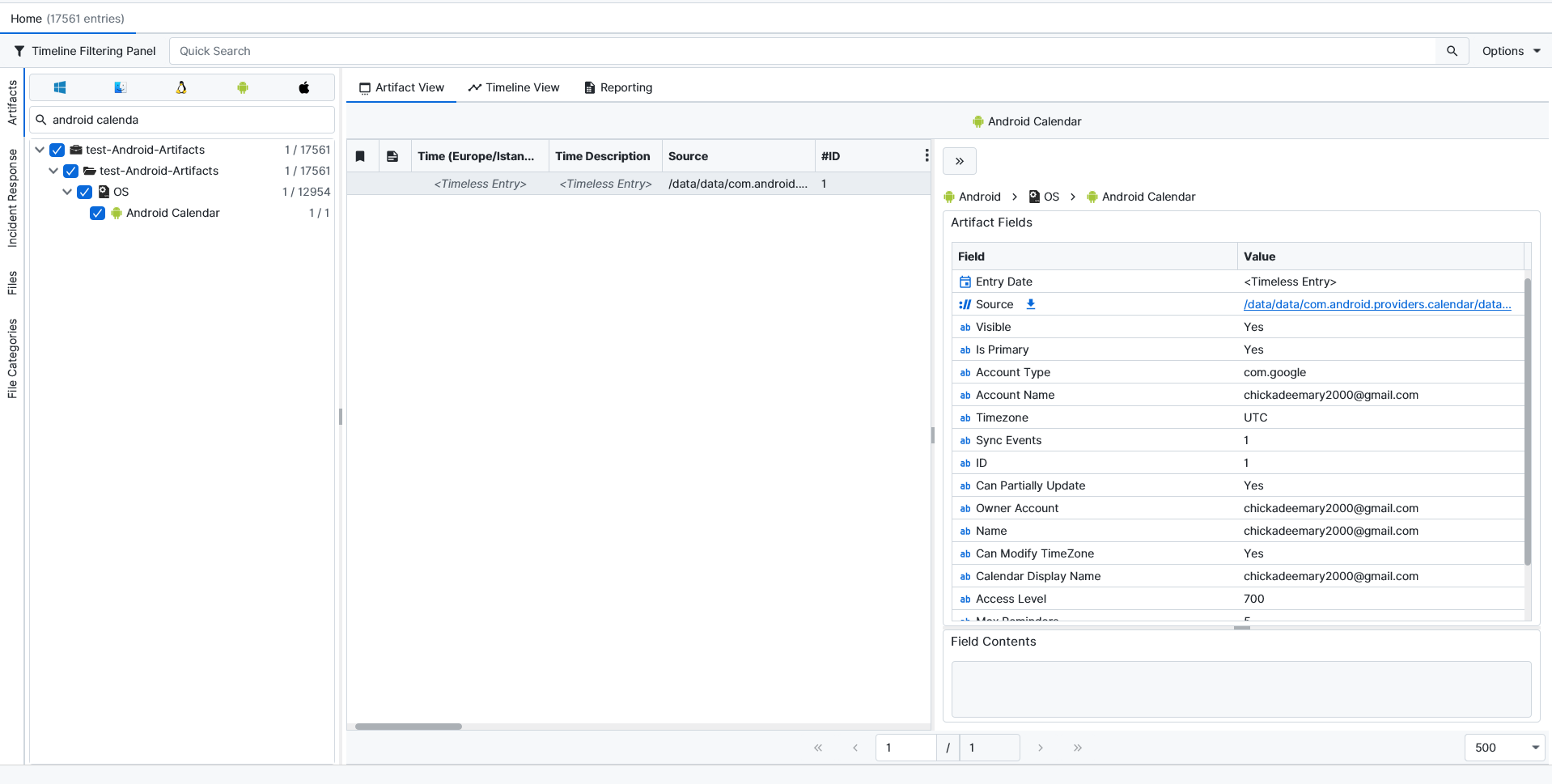1552x784 pixels.
Task: Click the bookmark column header icon
Action: coord(361,156)
